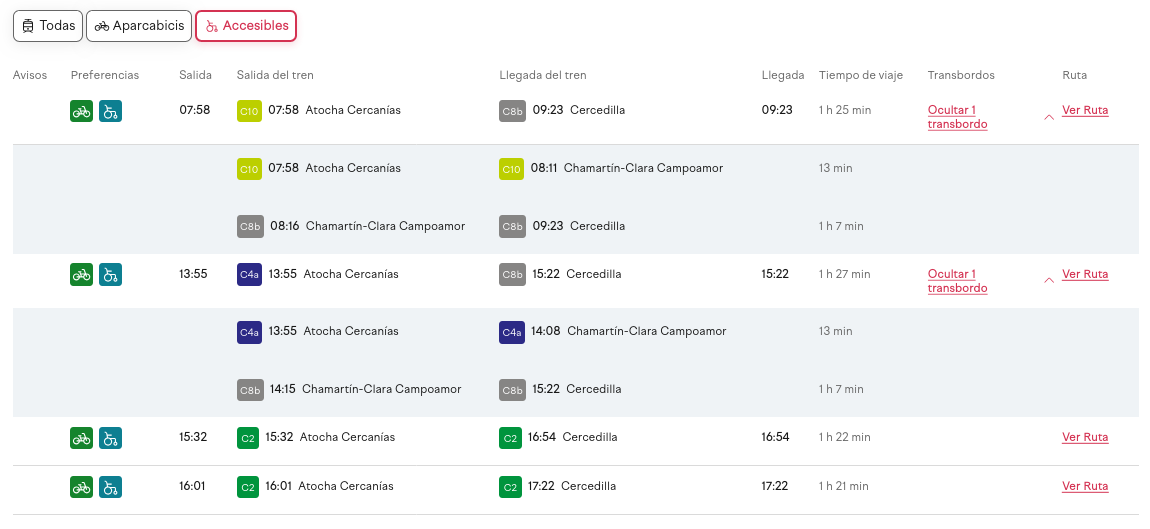Click wheelchair icon on the 15:32 trip
The image size is (1150, 529).
pos(111,438)
